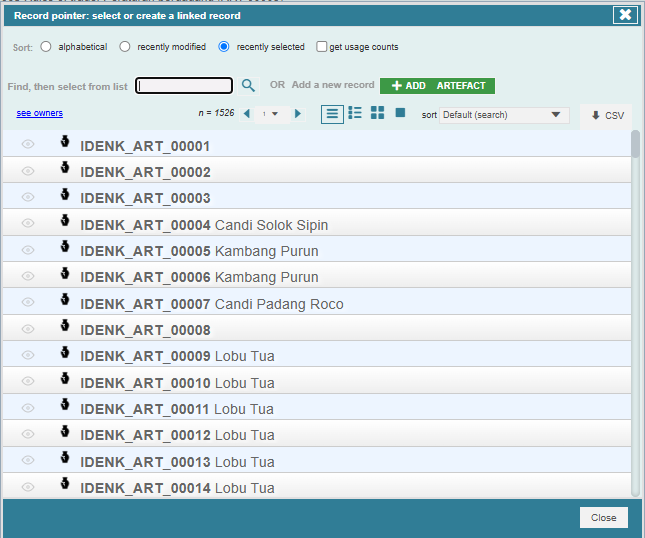Select record IDENK_ART_00004 Candi Solok Sipin
The width and height of the screenshot is (645, 538).
[317, 223]
